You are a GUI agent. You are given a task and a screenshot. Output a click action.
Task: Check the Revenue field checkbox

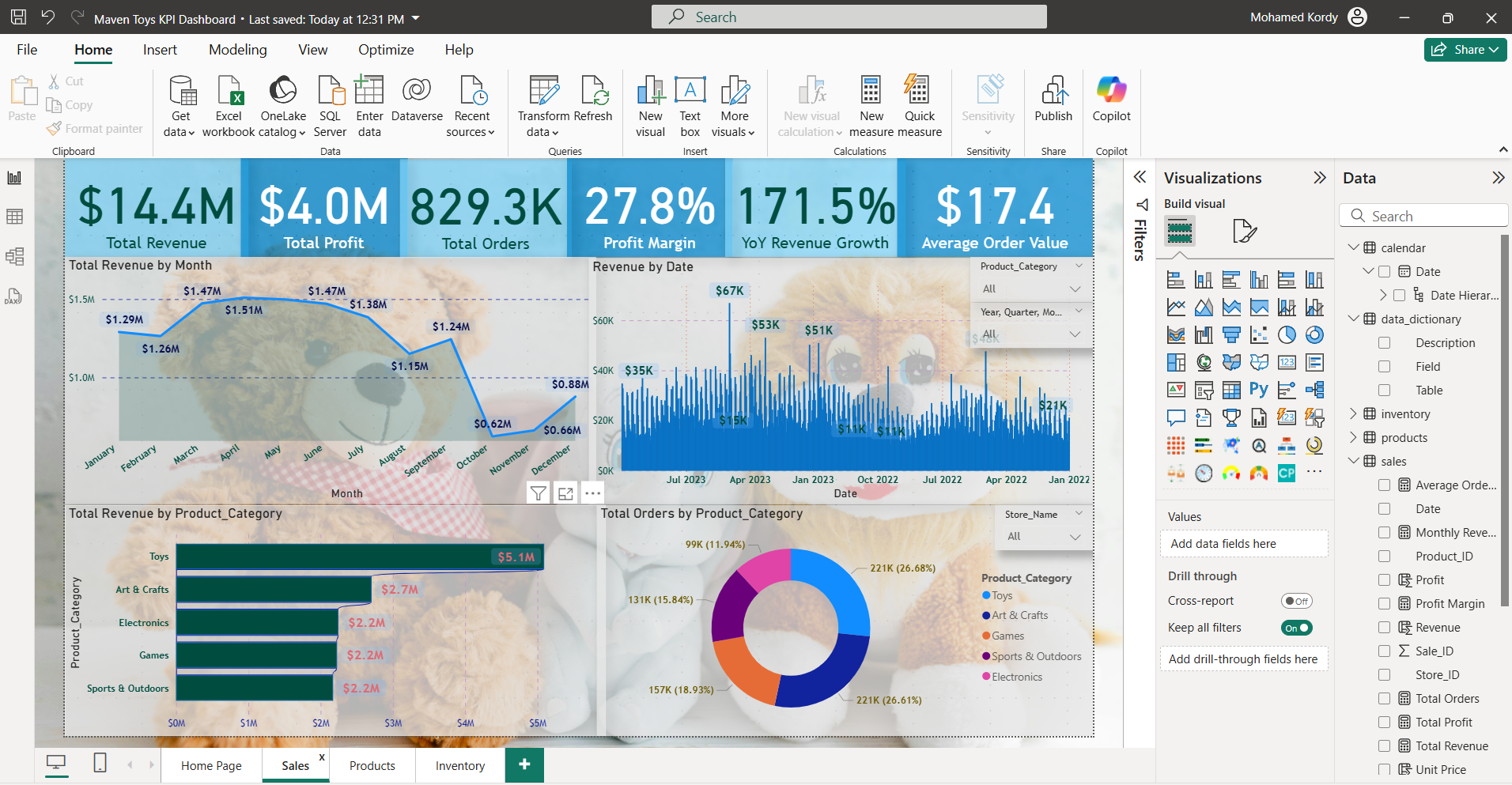click(x=1384, y=628)
